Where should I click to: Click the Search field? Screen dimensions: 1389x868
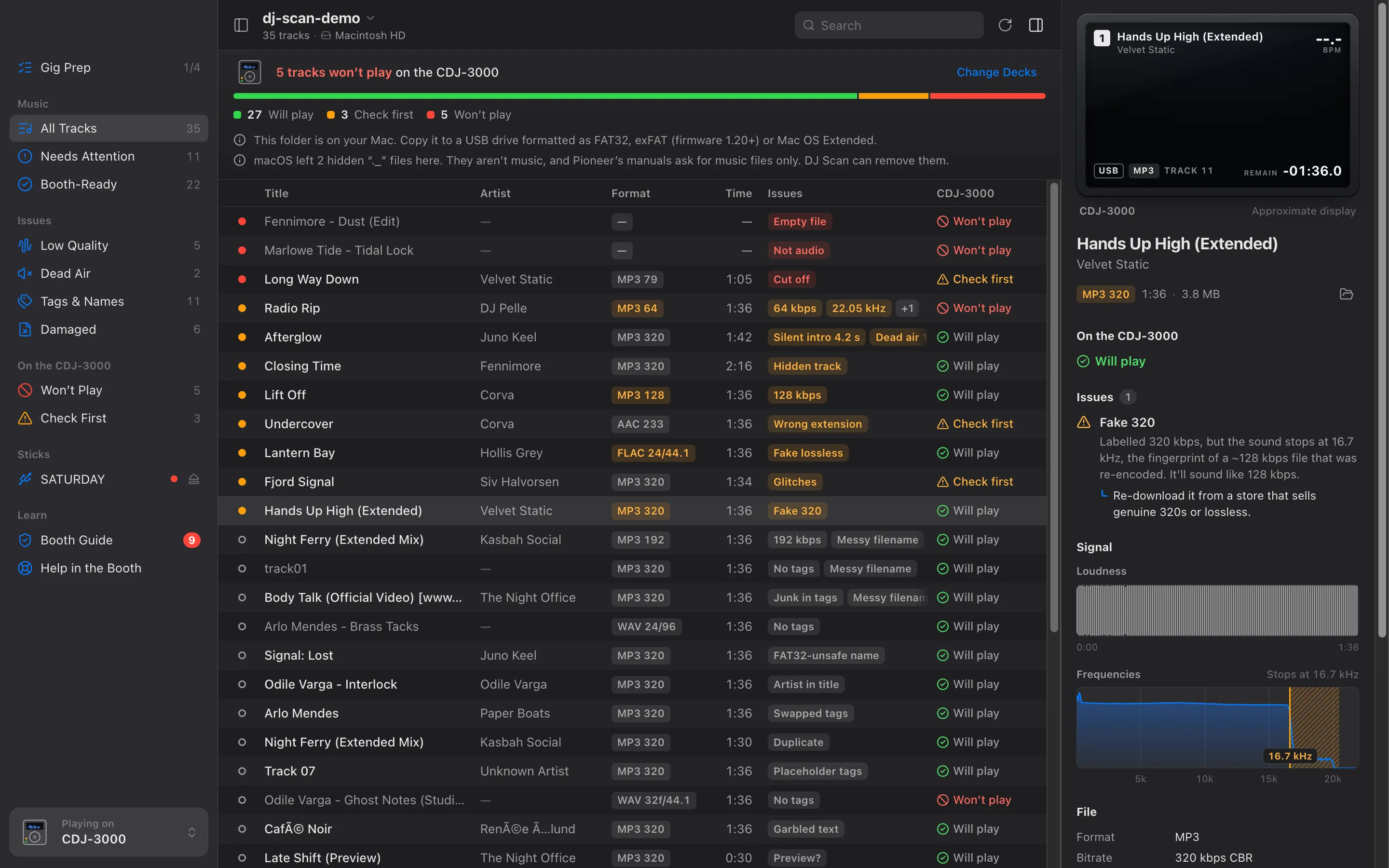point(888,25)
